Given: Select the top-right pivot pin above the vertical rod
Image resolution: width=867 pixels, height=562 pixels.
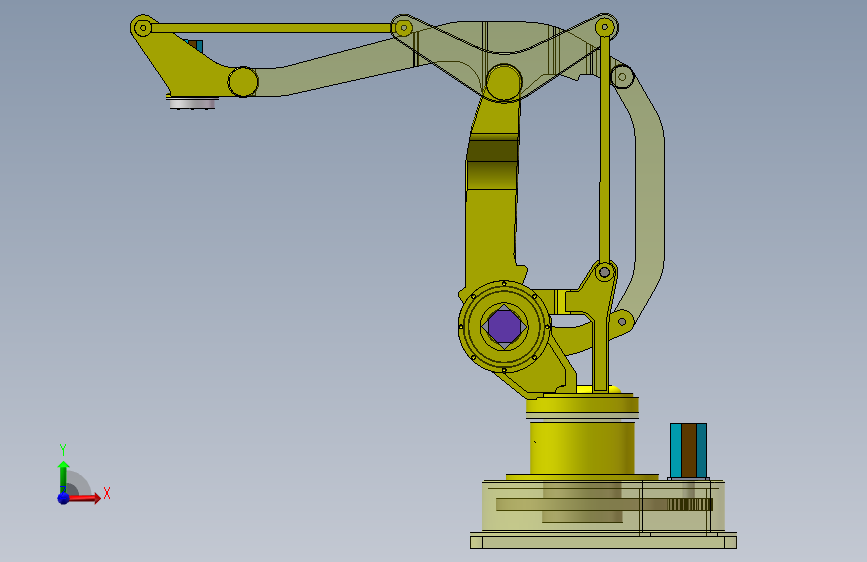Looking at the screenshot, I should [x=605, y=27].
